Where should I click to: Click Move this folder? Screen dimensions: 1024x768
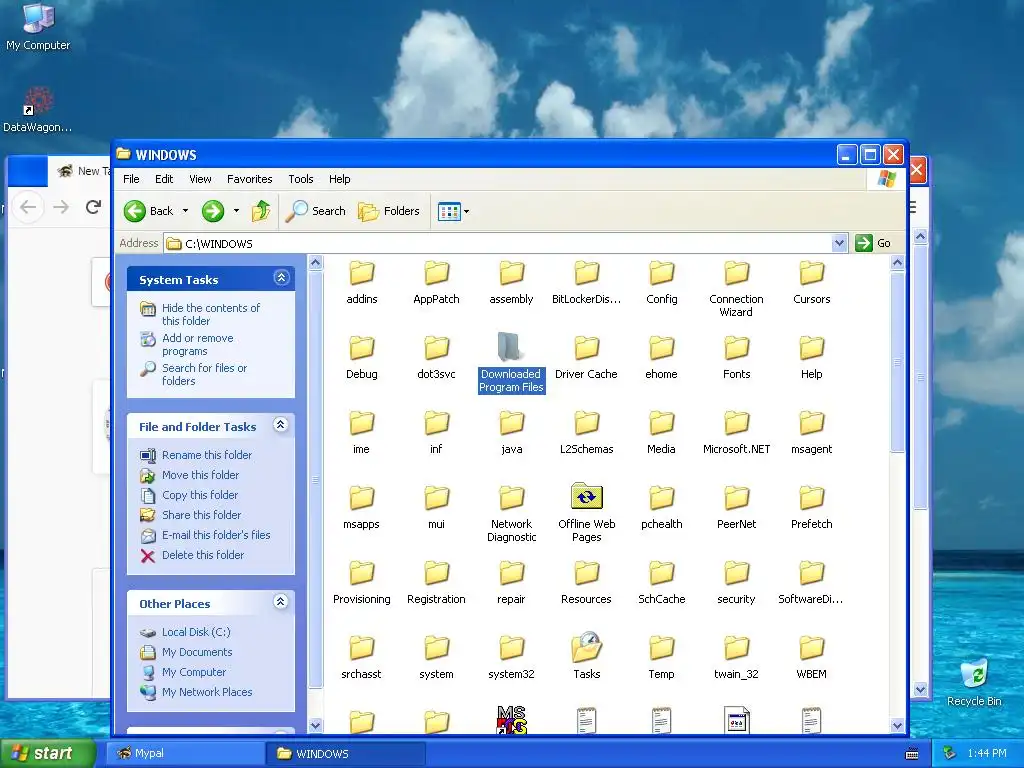(200, 475)
